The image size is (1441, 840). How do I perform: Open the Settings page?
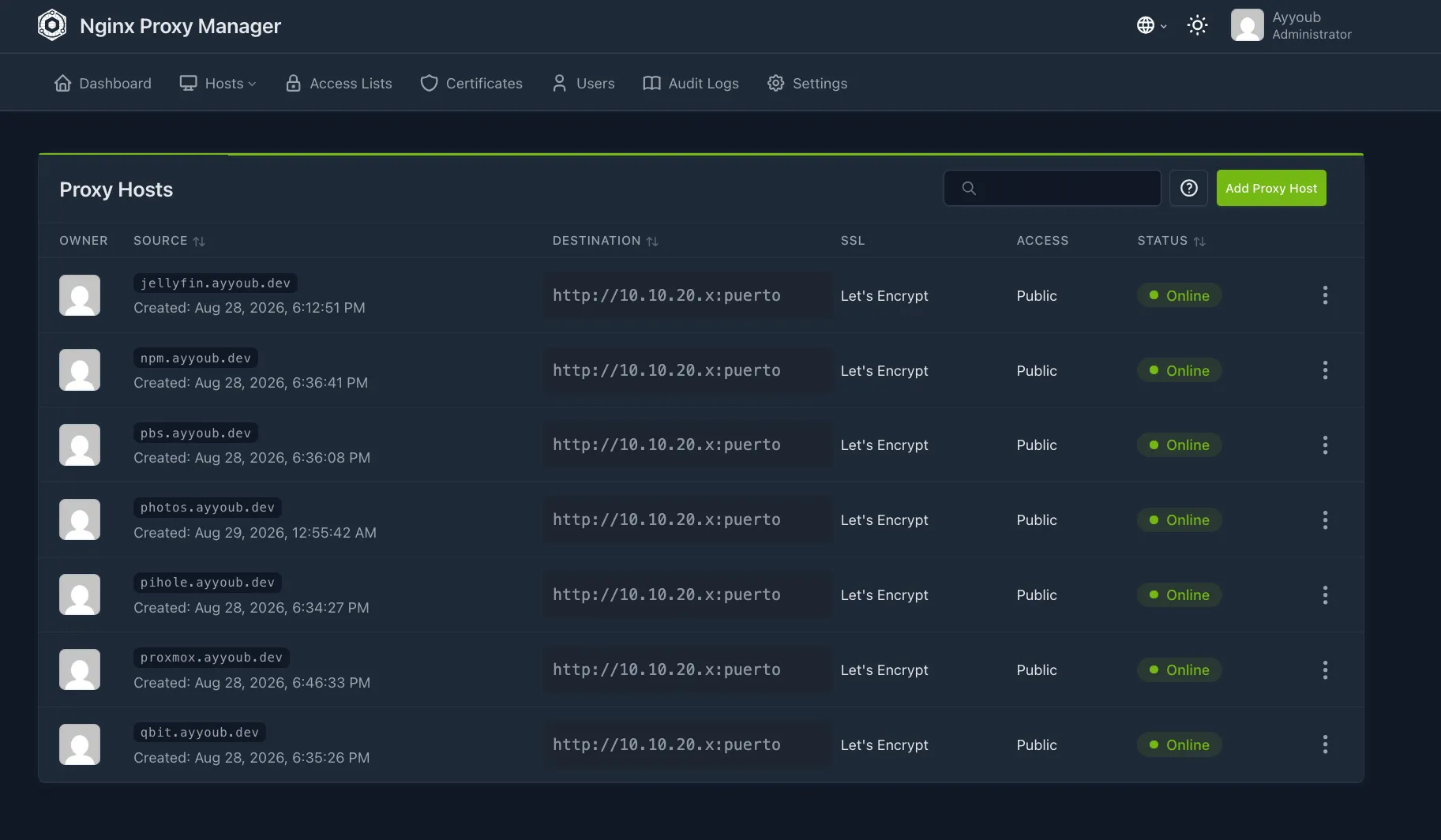pyautogui.click(x=807, y=84)
